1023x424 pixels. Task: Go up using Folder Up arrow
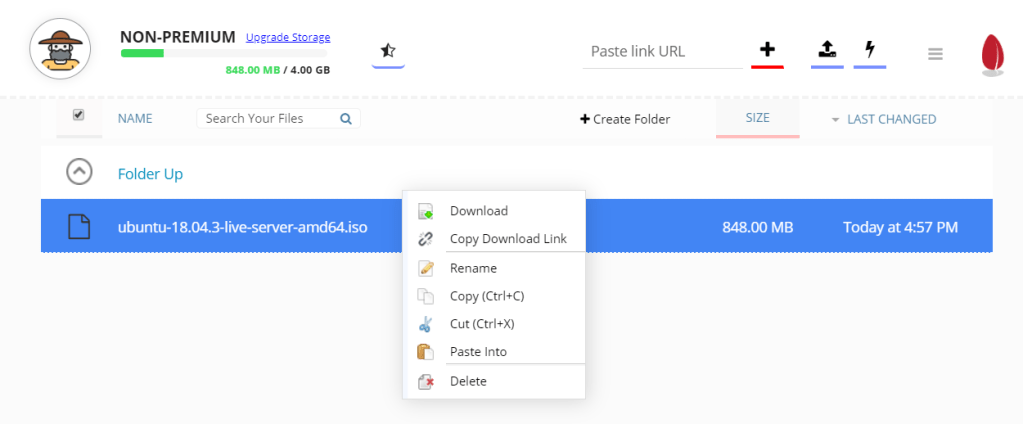[x=79, y=172]
